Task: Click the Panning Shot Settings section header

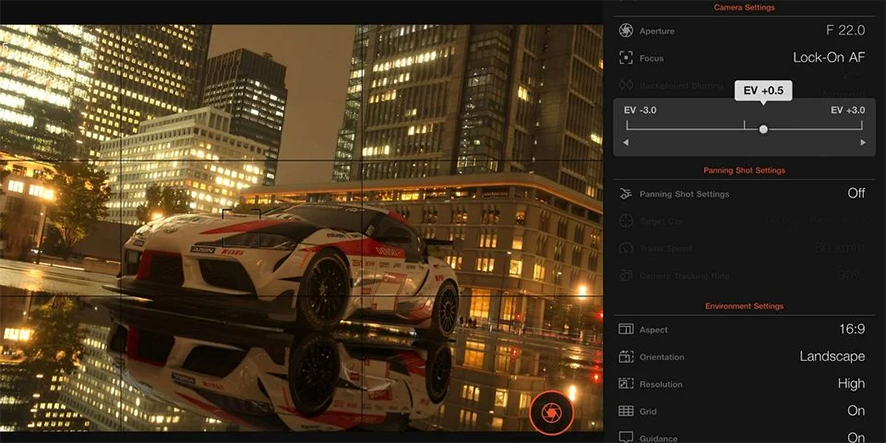Action: coord(744,170)
